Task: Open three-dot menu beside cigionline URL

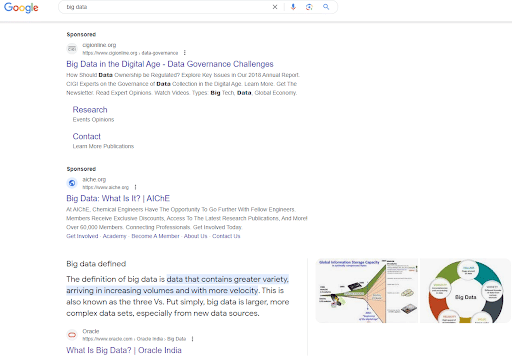Action: coord(184,53)
